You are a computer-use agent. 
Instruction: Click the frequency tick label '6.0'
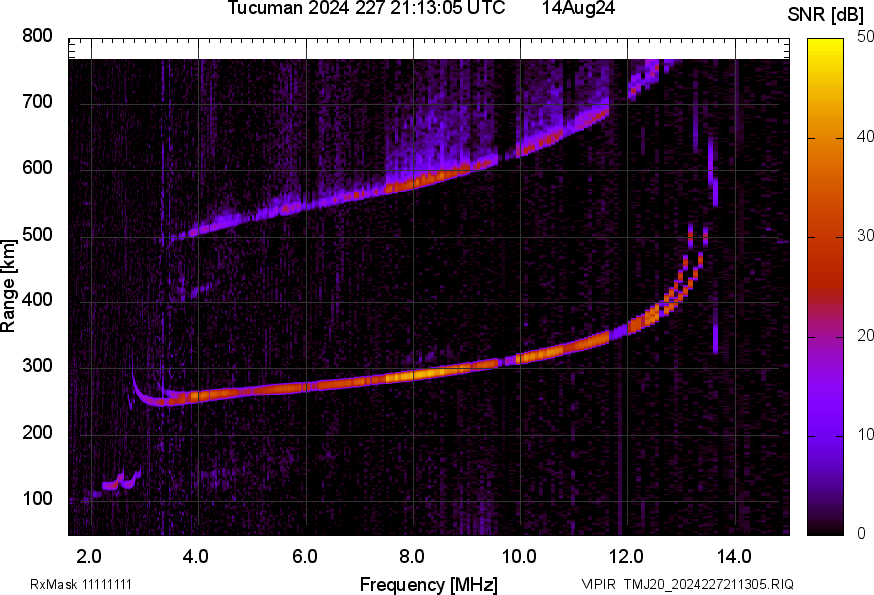(x=305, y=557)
